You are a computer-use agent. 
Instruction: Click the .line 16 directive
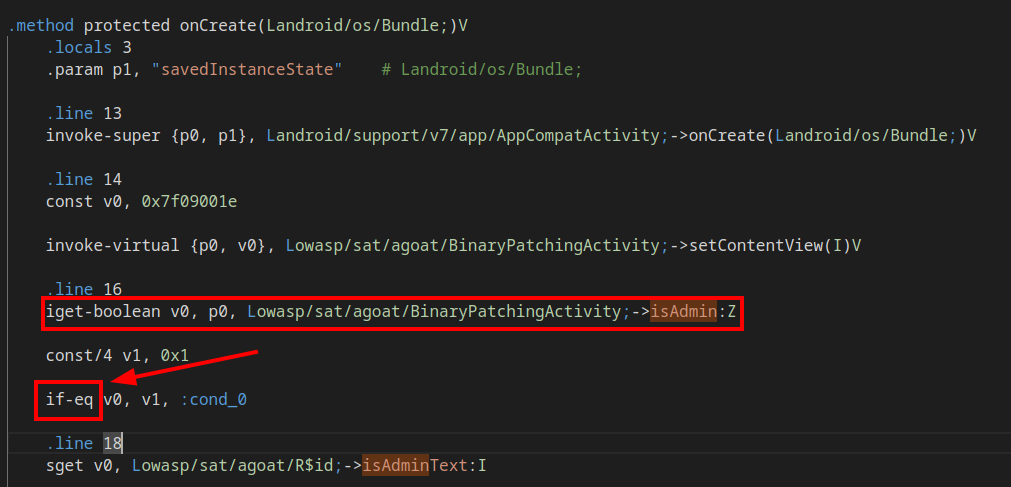pyautogui.click(x=84, y=289)
